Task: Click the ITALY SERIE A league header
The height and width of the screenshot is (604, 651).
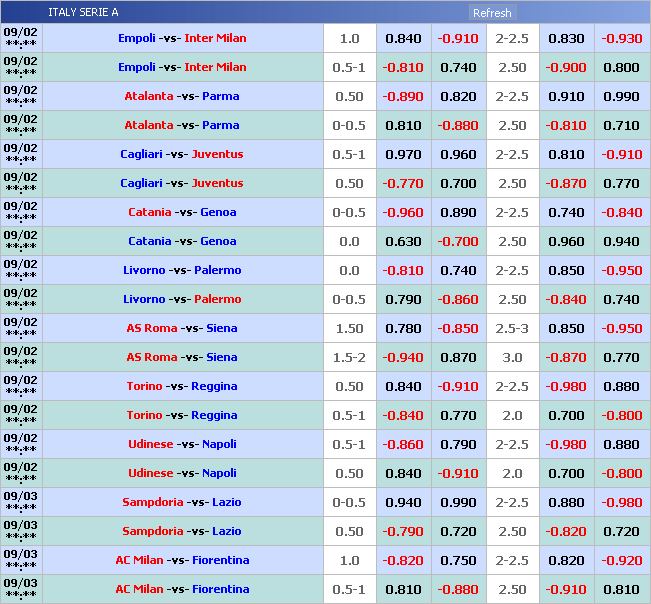Action: click(82, 13)
